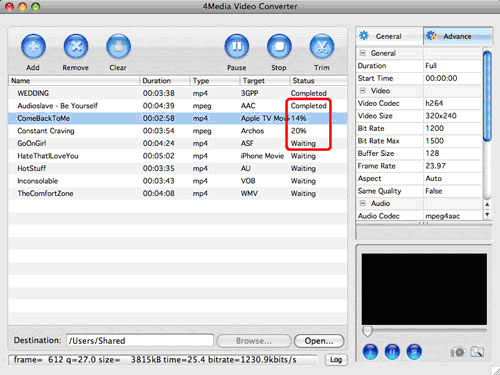Click the Start Time value 00:00:00
The width and height of the screenshot is (500, 375).
441,78
